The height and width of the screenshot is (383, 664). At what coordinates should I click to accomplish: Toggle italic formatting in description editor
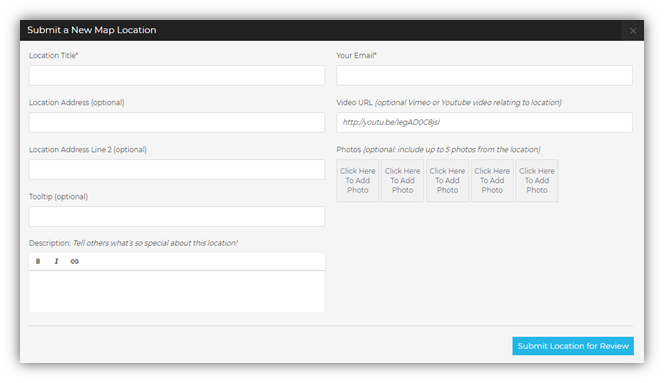(x=56, y=261)
